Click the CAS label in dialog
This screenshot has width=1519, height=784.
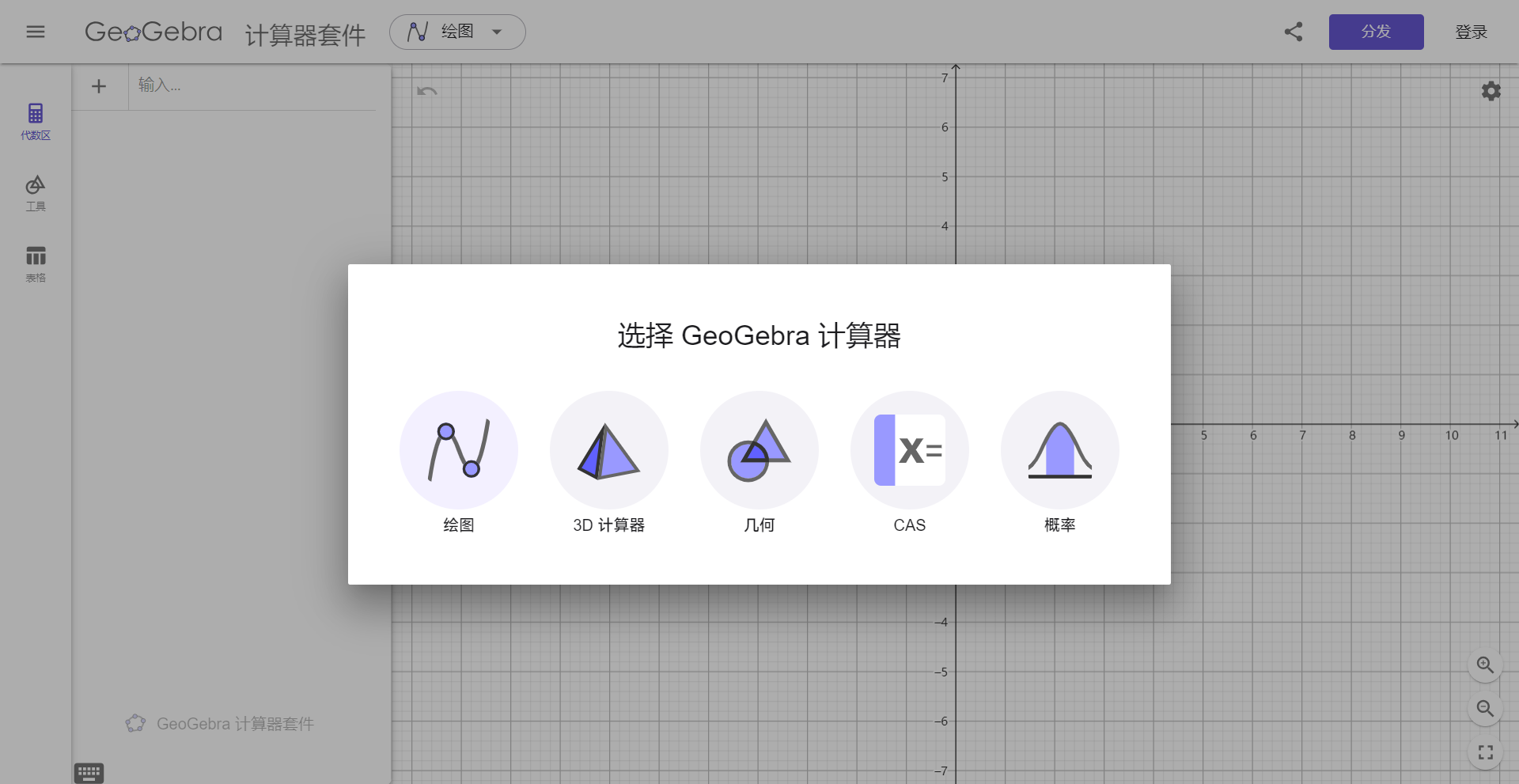coord(910,525)
